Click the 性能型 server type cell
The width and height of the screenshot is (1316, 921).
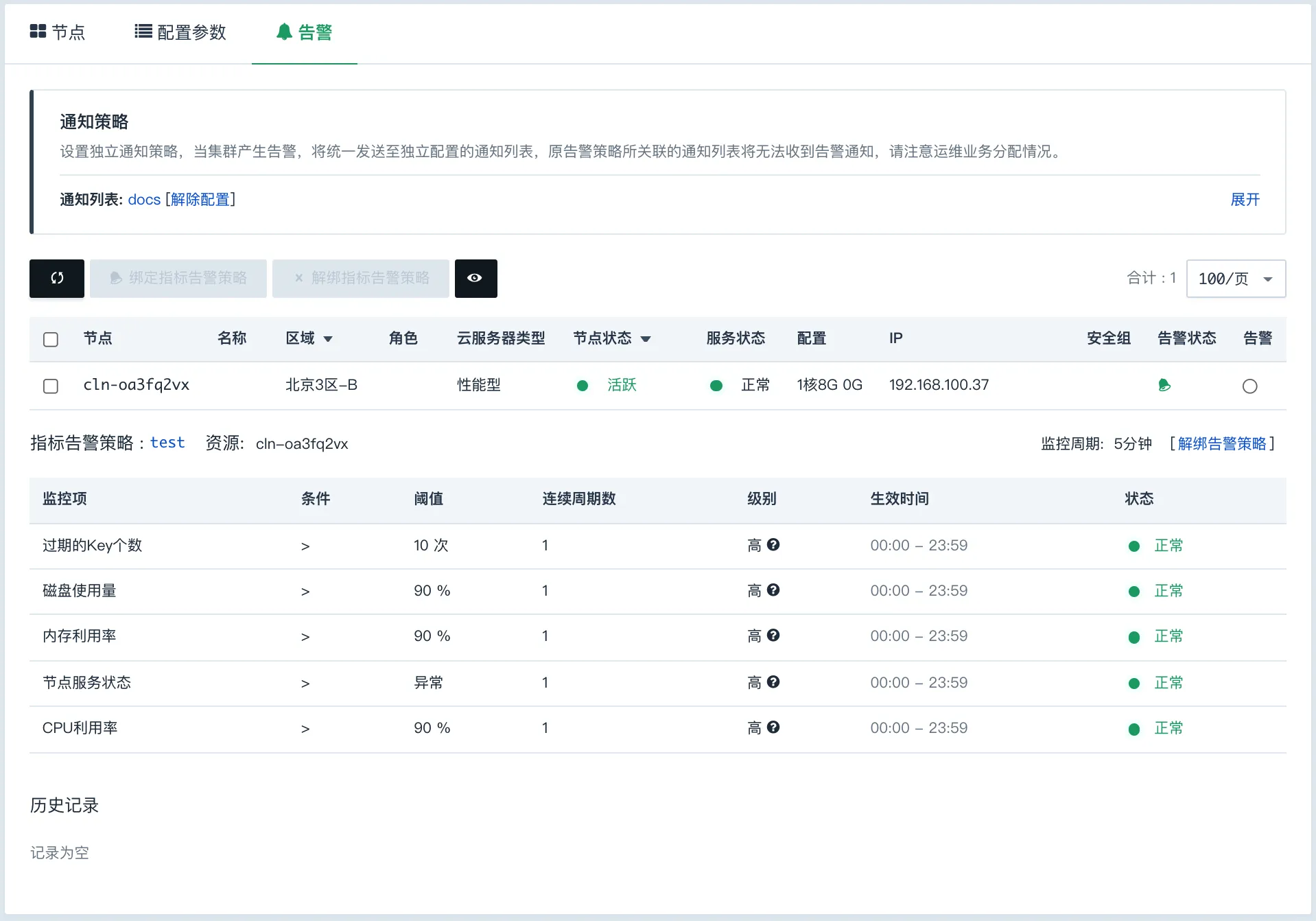click(479, 385)
